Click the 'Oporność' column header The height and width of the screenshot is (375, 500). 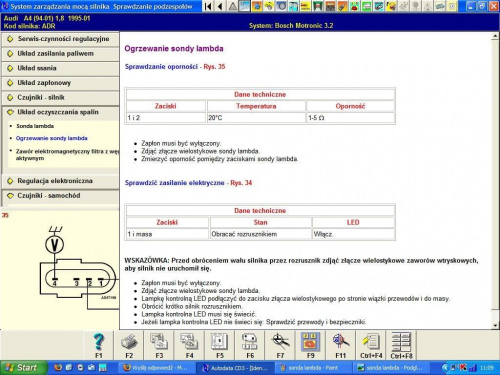tap(350, 106)
